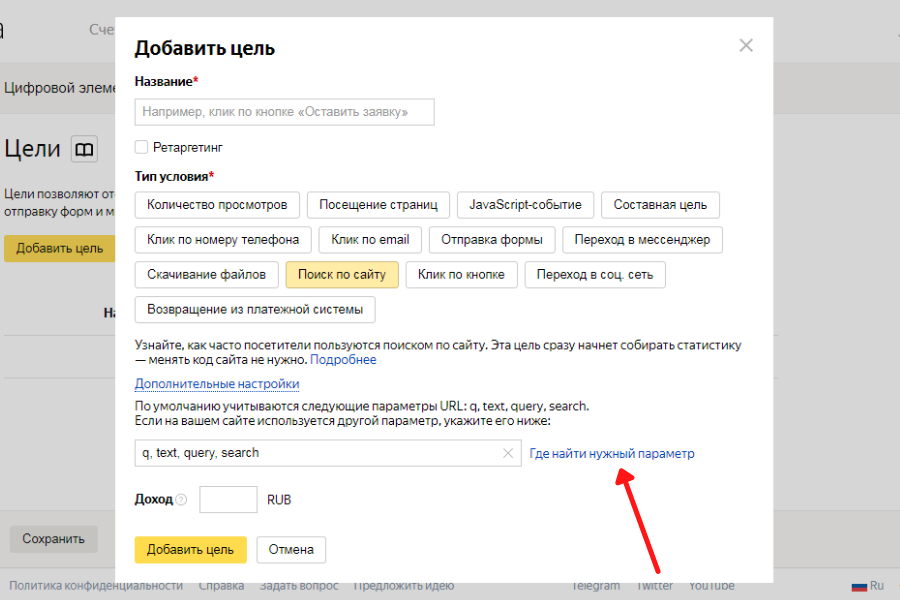Click the book icon next to Цели
Viewport: 900px width, 600px height.
84,150
